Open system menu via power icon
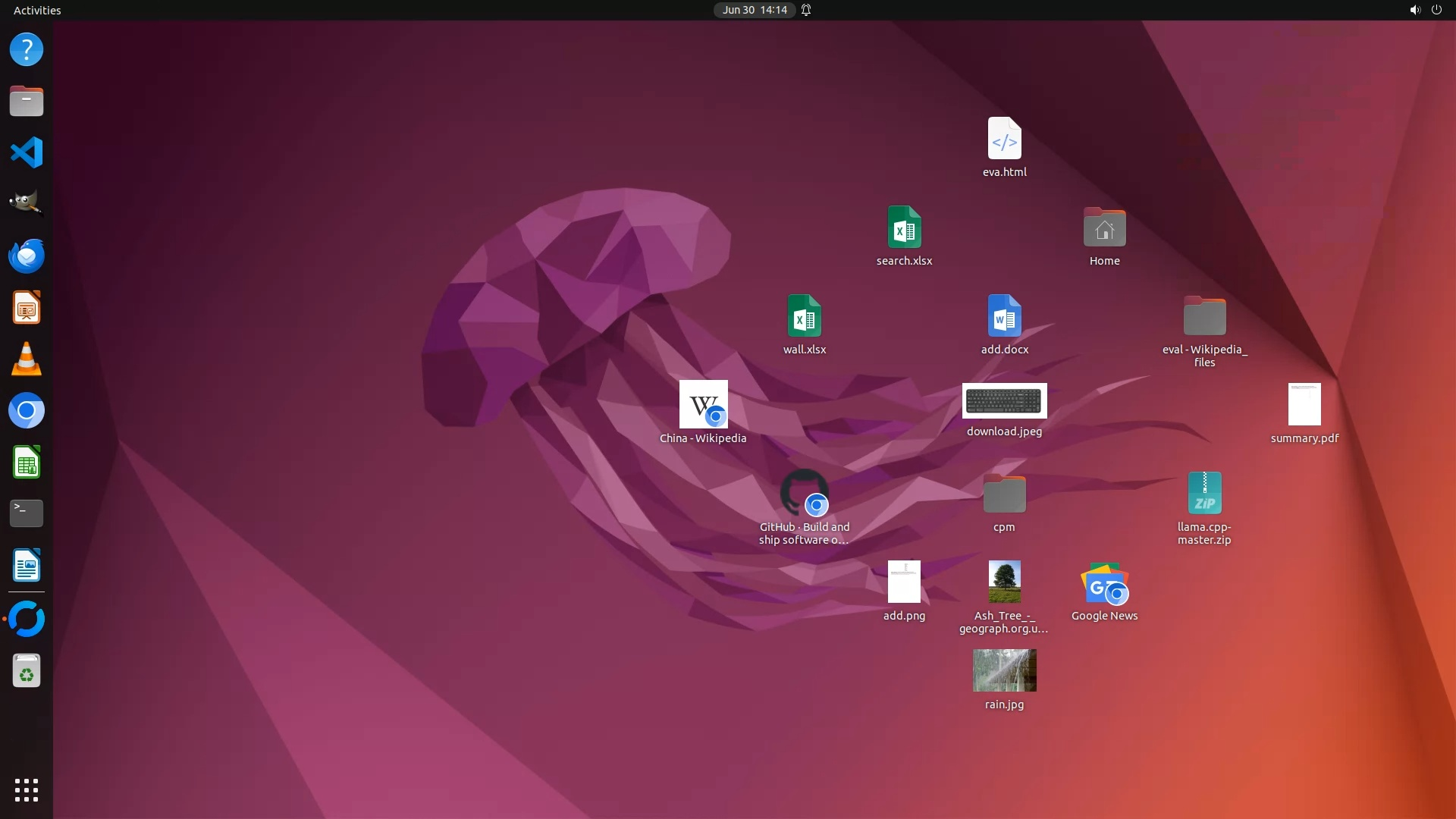 1436,10
